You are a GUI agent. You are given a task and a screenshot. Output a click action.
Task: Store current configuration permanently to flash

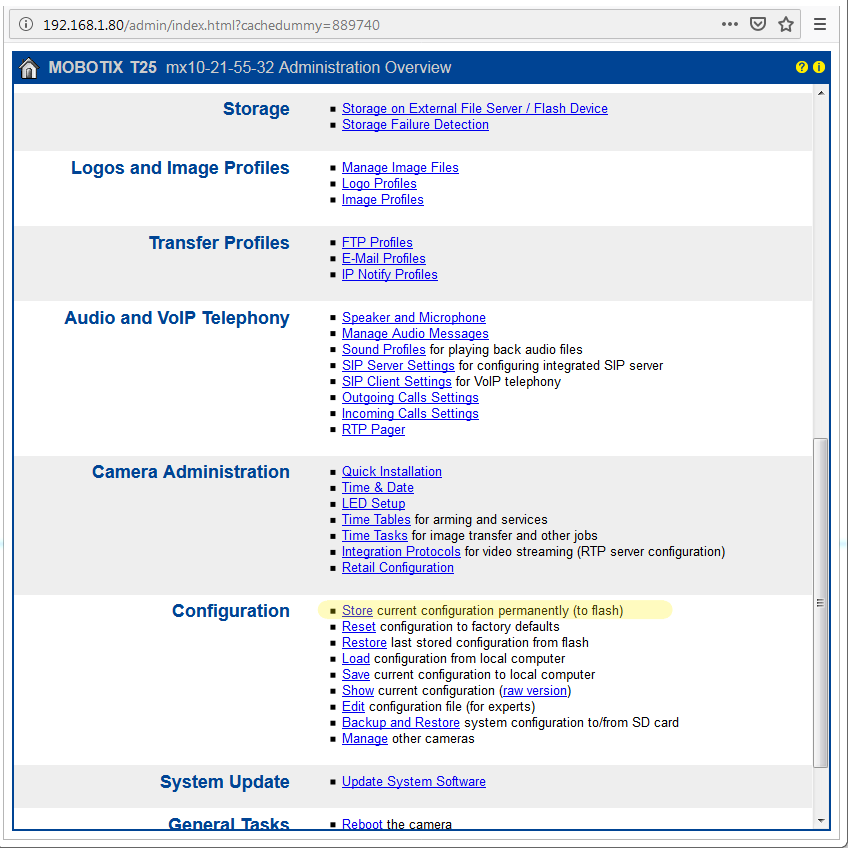[357, 610]
